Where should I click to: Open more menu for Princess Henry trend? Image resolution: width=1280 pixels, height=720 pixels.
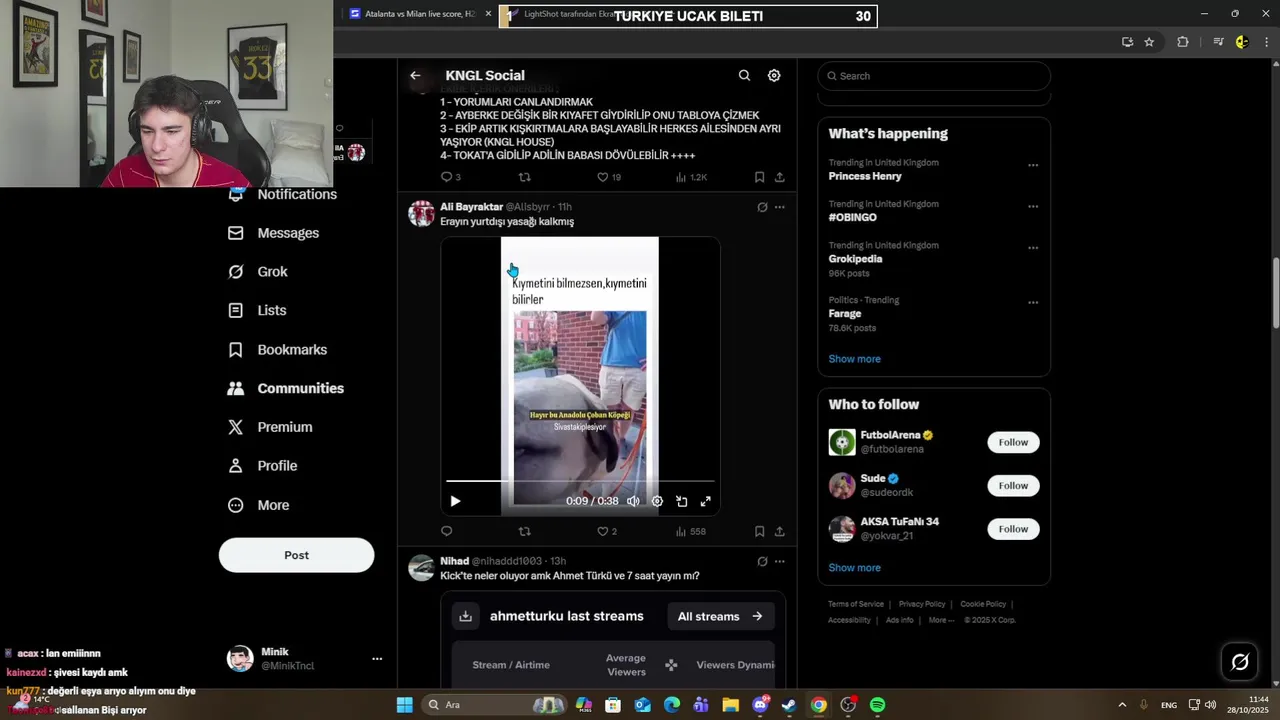click(x=1033, y=165)
